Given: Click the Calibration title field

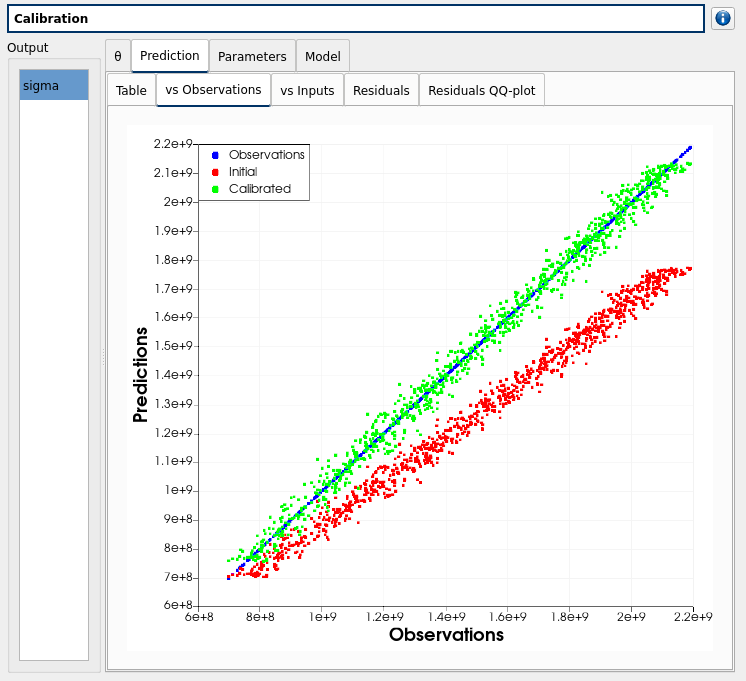Looking at the screenshot, I should click(355, 19).
